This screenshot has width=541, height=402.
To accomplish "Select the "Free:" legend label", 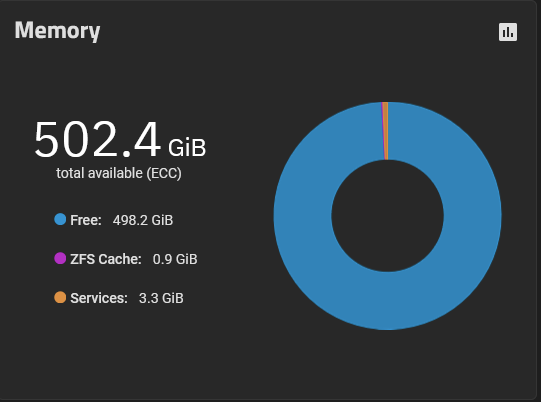I will 86,220.
